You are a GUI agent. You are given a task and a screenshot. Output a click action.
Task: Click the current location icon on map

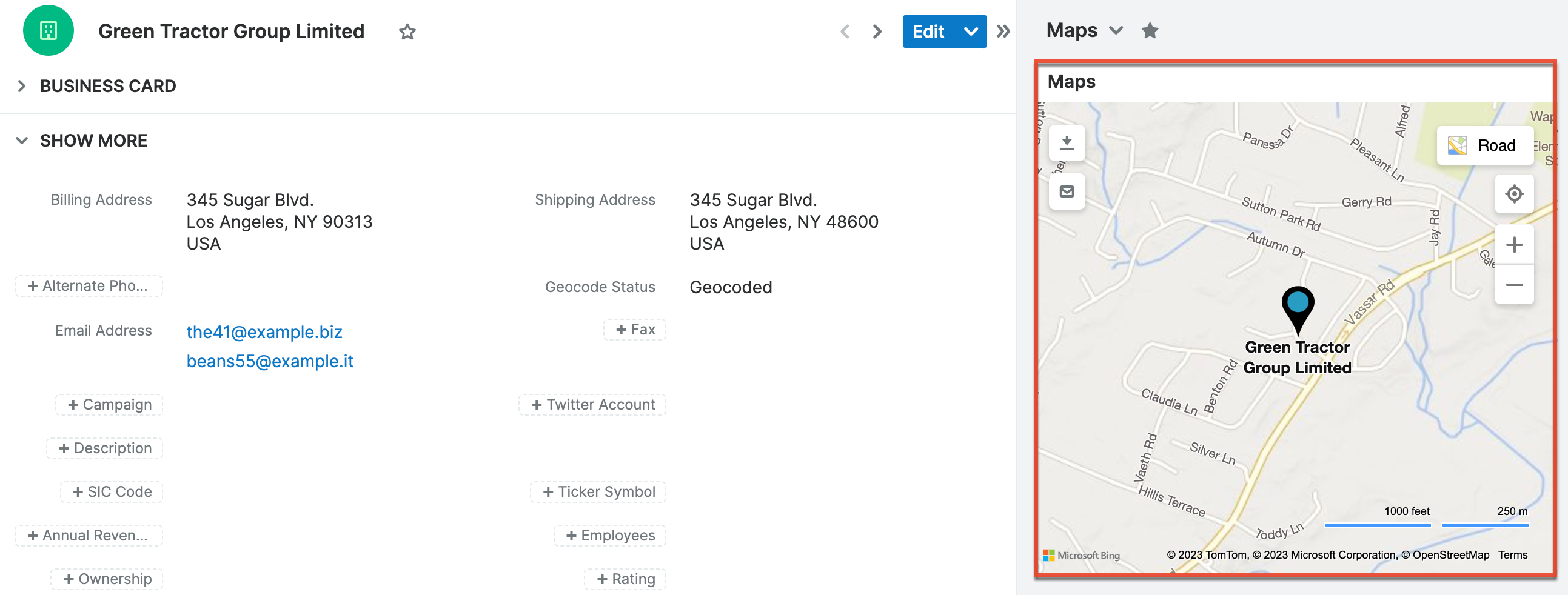coord(1515,193)
